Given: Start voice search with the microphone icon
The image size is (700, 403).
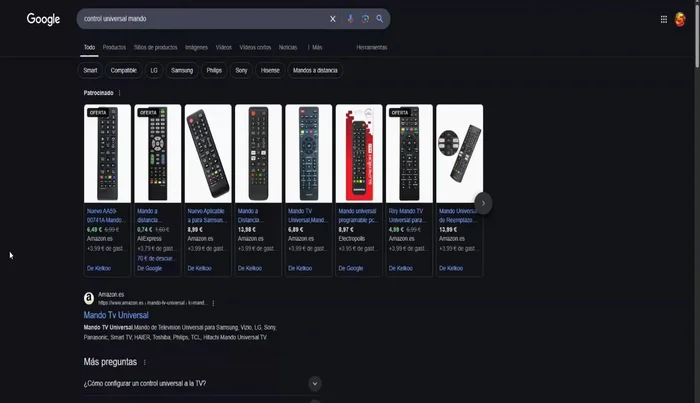Looking at the screenshot, I should pos(350,19).
